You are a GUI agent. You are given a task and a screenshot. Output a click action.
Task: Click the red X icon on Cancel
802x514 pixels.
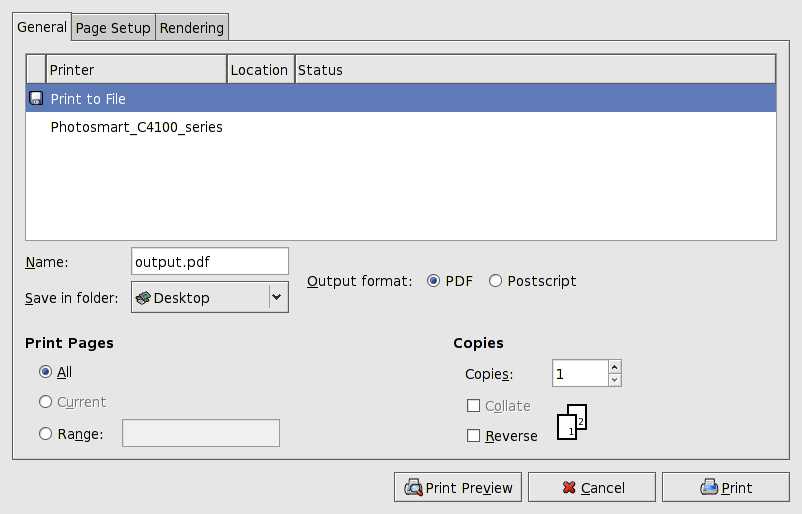point(569,488)
